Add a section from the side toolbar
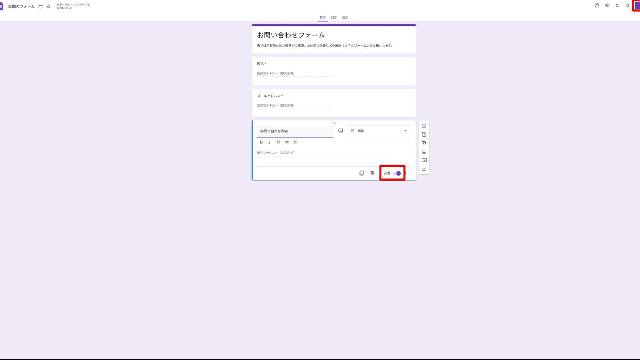Screen dimensions: 640x360 point(424,169)
